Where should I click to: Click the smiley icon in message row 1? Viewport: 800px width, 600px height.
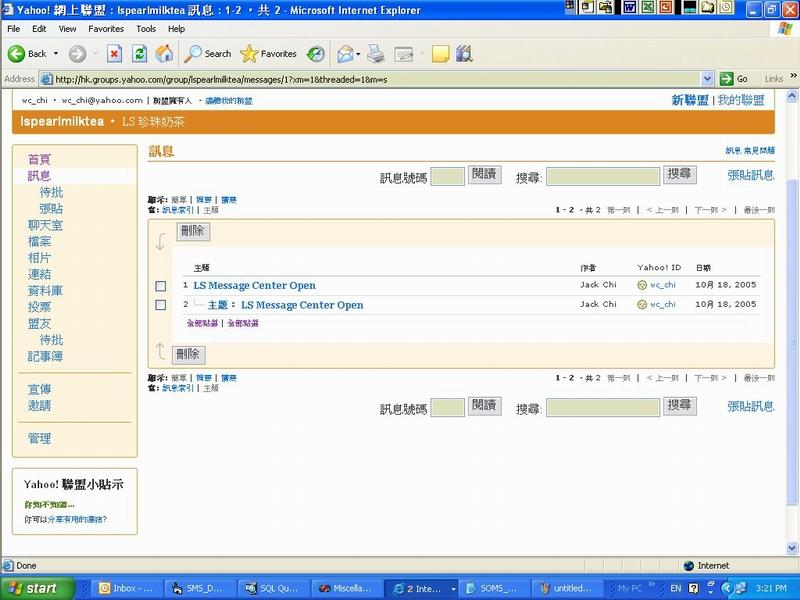[642, 285]
